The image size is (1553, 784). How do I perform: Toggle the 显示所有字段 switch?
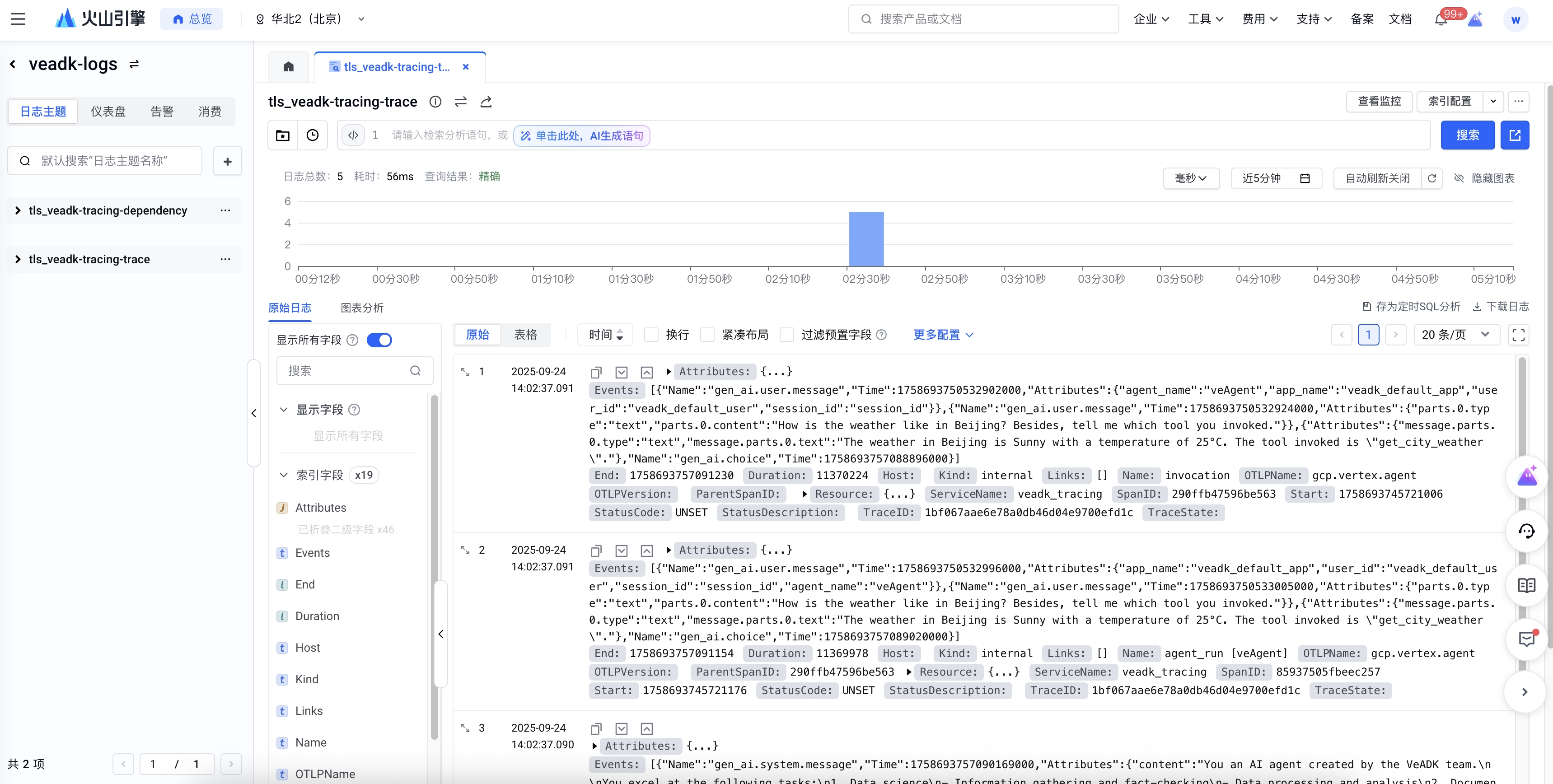pos(379,340)
